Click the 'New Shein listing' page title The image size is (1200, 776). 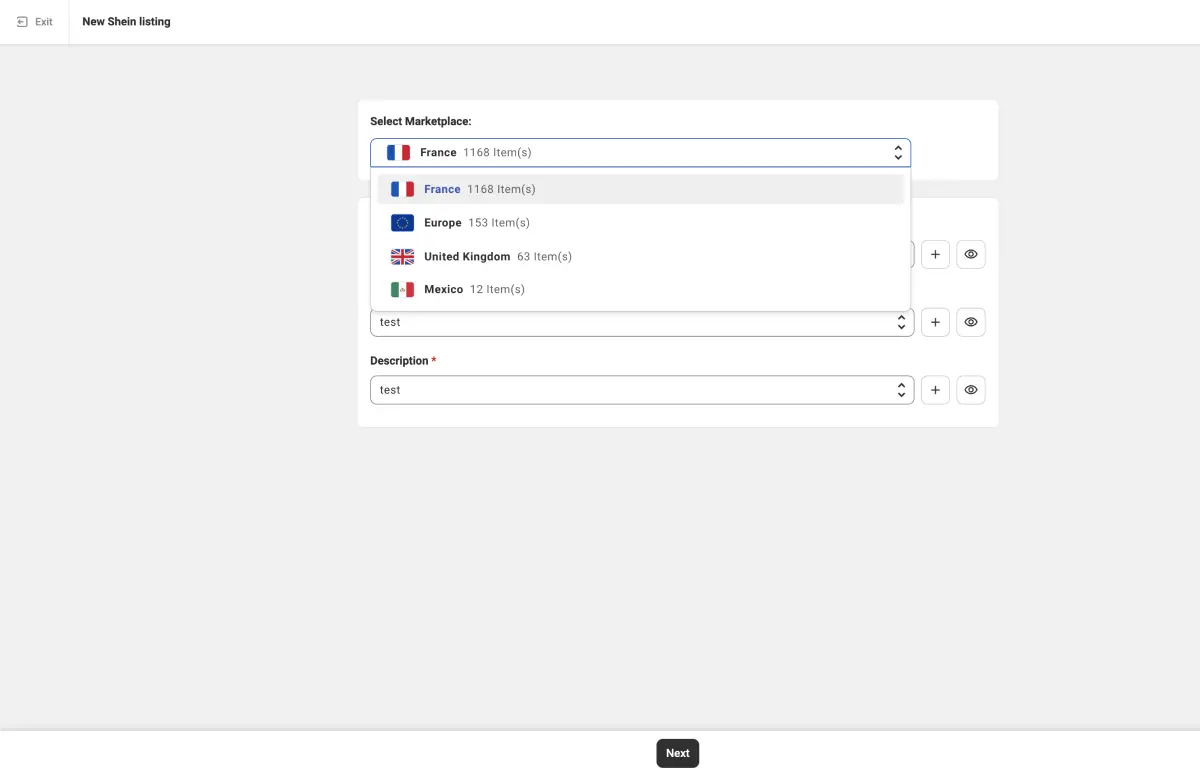coord(126,22)
